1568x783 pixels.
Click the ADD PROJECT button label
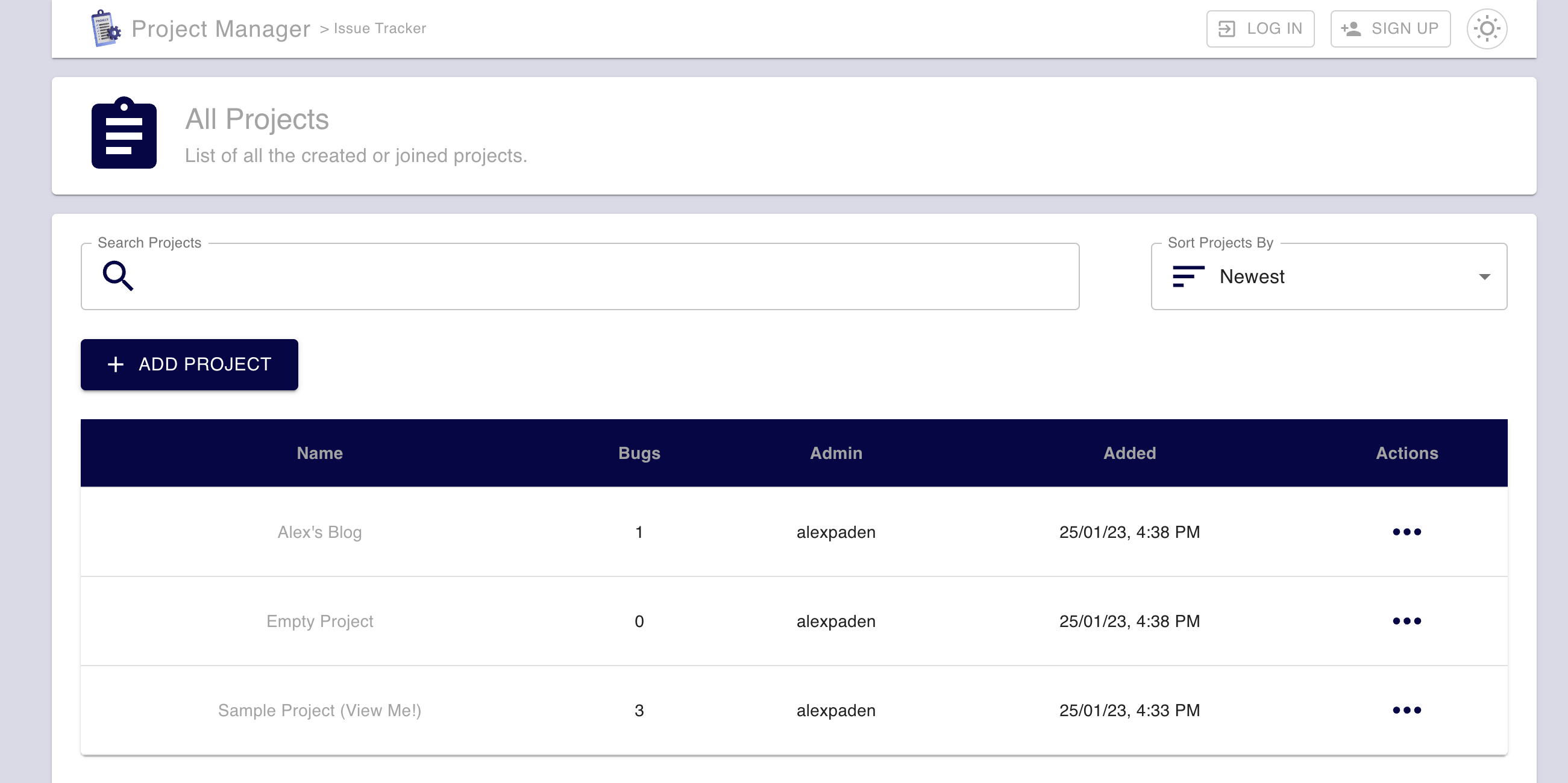point(205,364)
